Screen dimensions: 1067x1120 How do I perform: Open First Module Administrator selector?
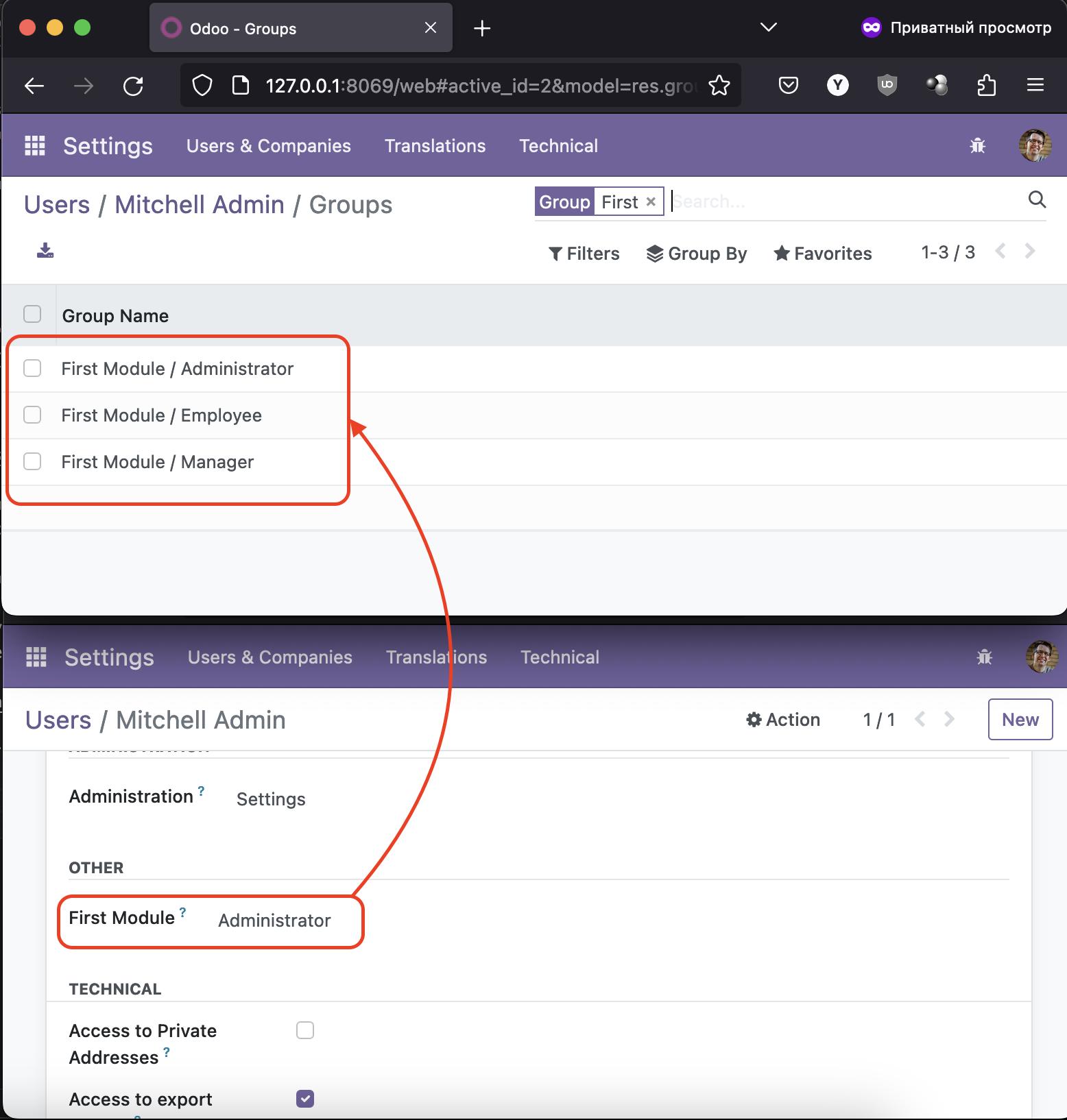click(x=274, y=921)
